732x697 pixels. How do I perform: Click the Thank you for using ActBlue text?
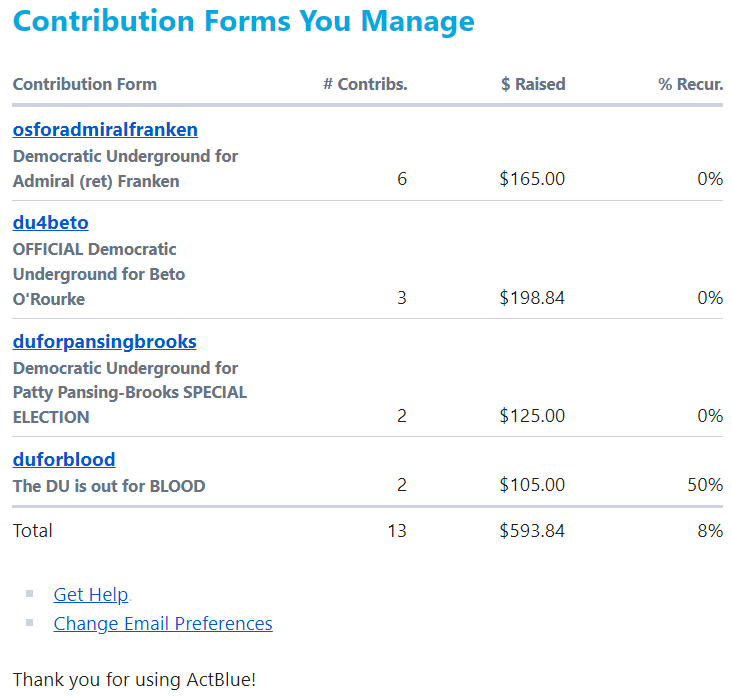(135, 680)
